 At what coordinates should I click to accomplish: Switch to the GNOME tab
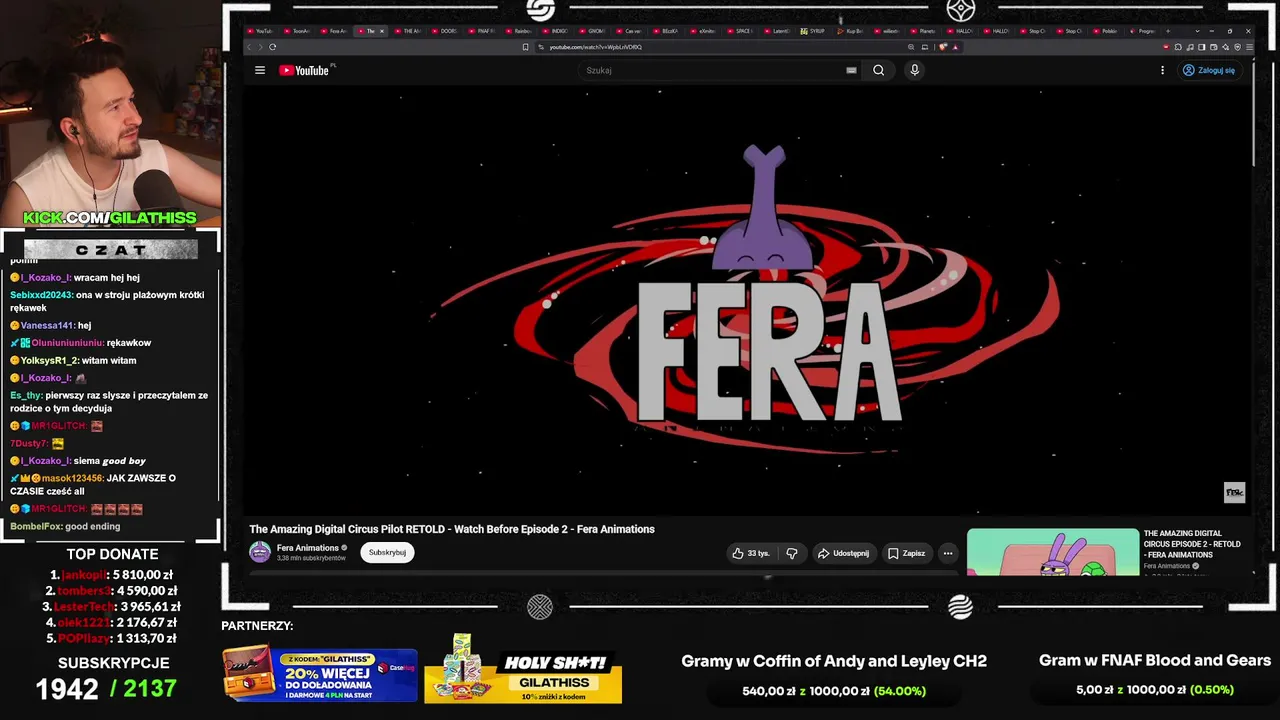(x=594, y=31)
